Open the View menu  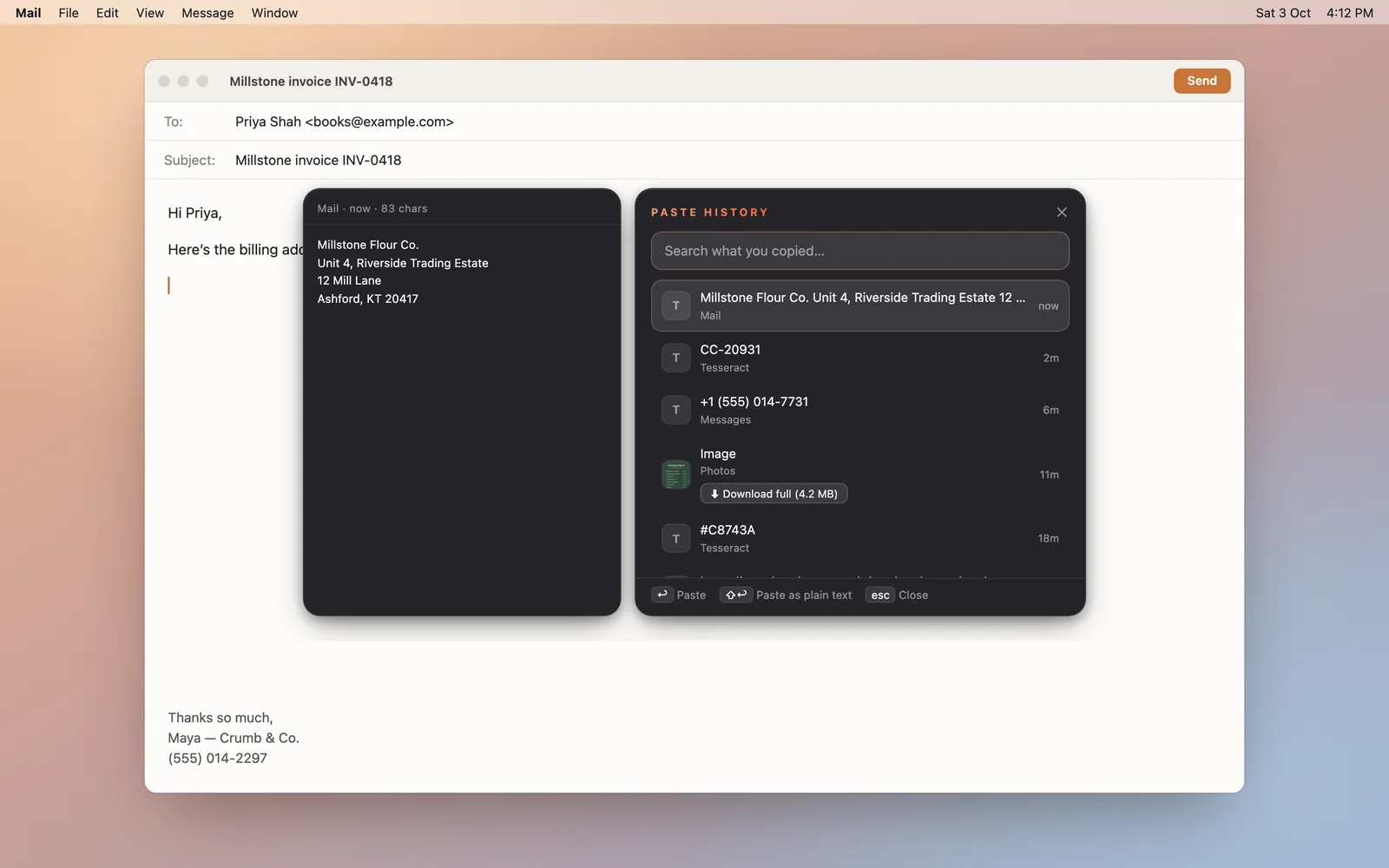pyautogui.click(x=150, y=13)
